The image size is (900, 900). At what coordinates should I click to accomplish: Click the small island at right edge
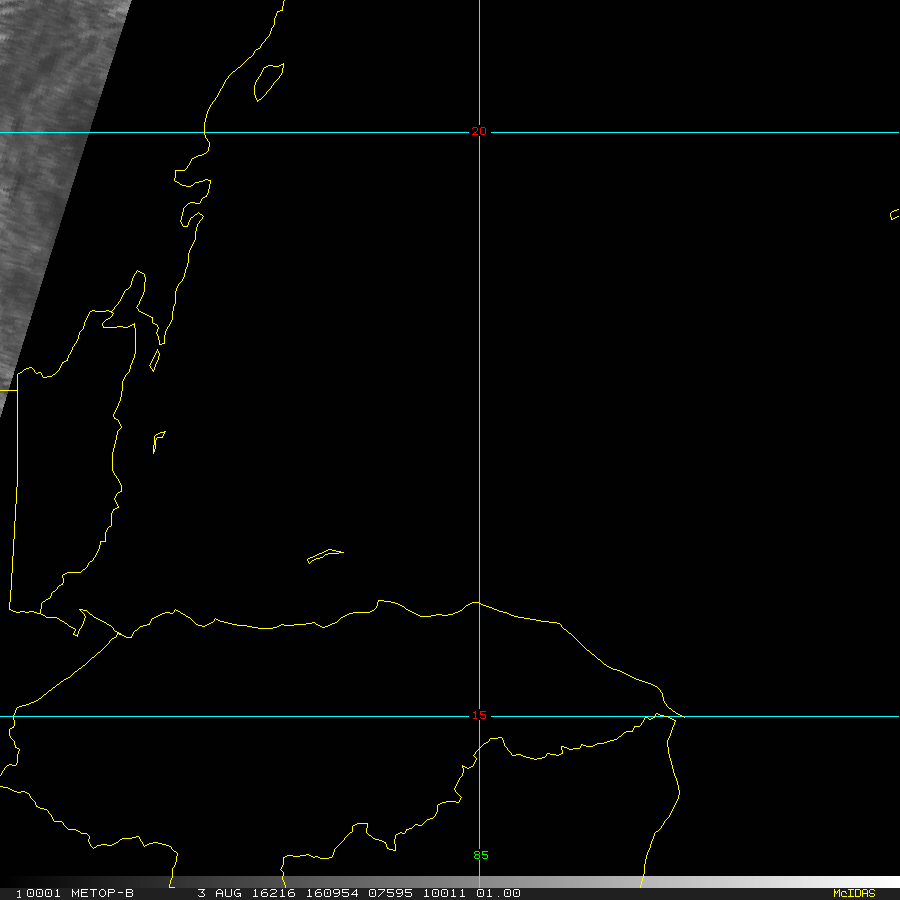point(894,214)
